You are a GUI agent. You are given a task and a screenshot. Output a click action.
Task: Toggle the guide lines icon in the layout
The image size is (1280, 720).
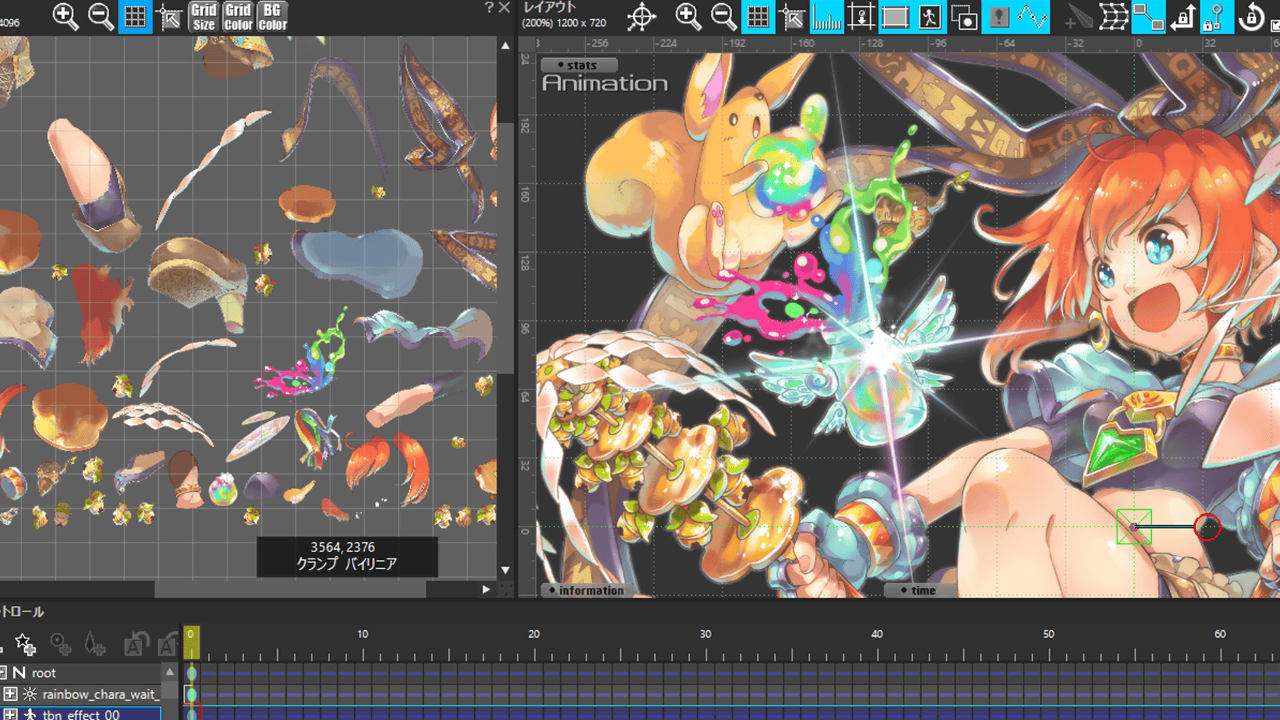click(861, 17)
